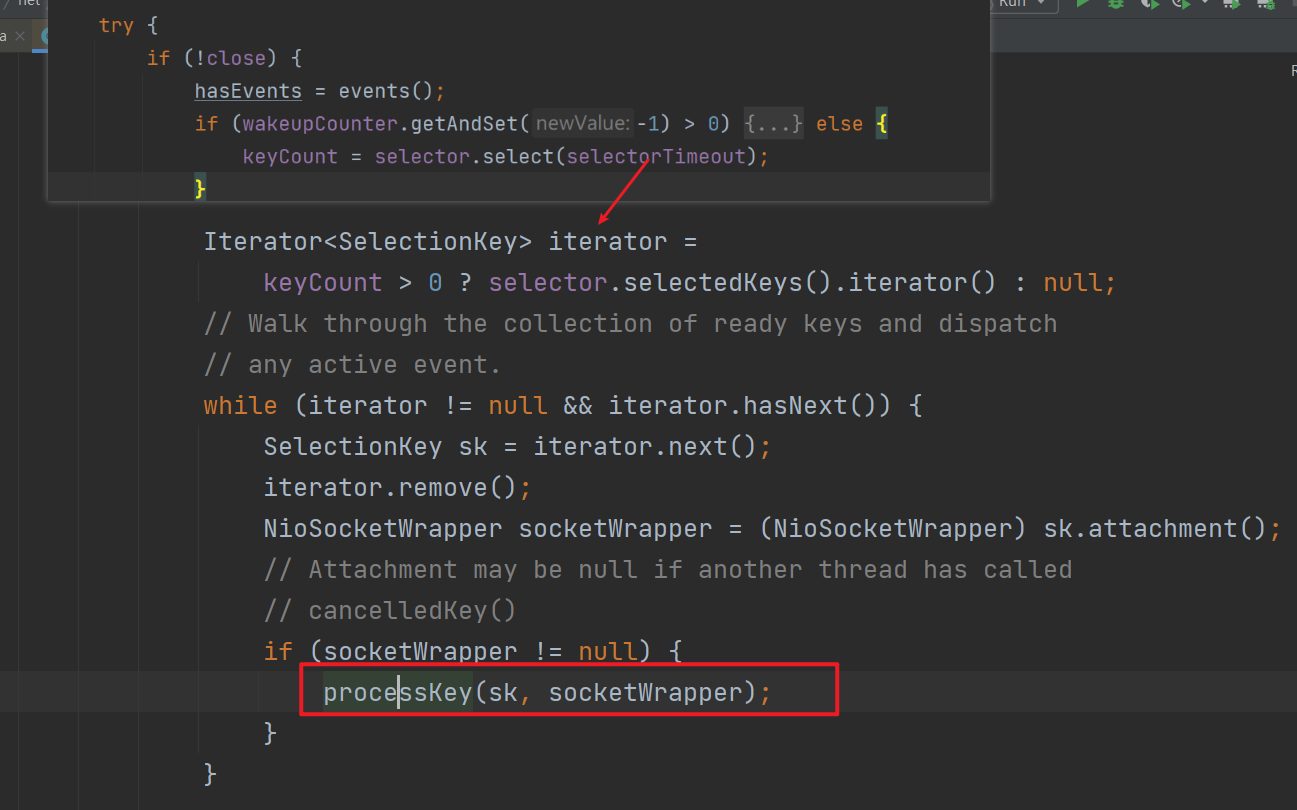
Task: Click keyCount in the ternary expression
Action: pos(323,283)
